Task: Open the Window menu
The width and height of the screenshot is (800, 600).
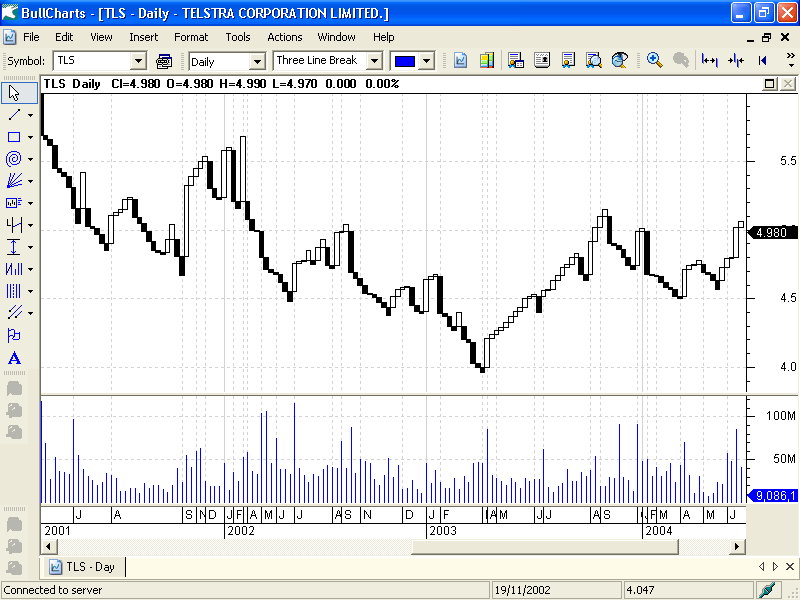Action: 336,37
